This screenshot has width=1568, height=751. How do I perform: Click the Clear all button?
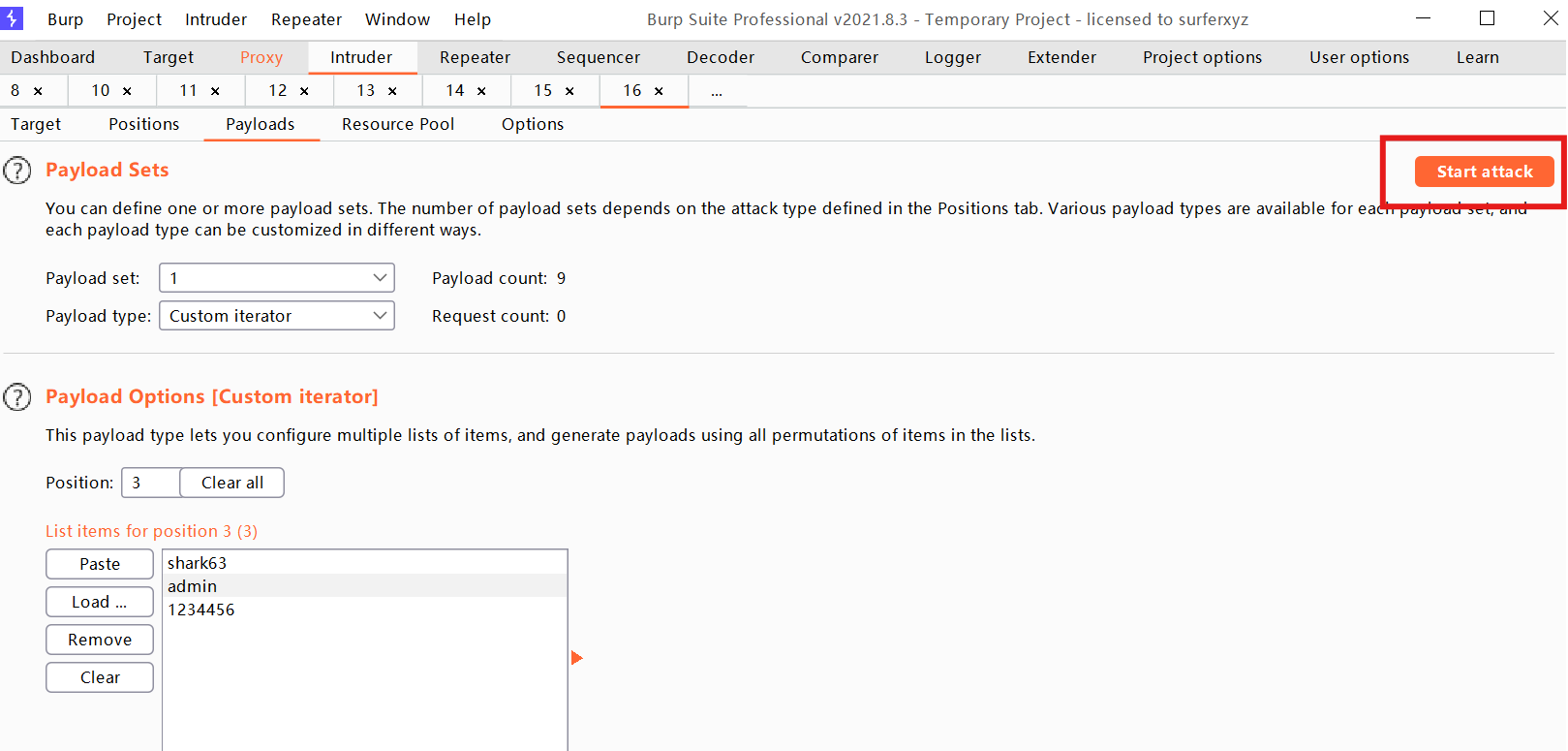[232, 483]
